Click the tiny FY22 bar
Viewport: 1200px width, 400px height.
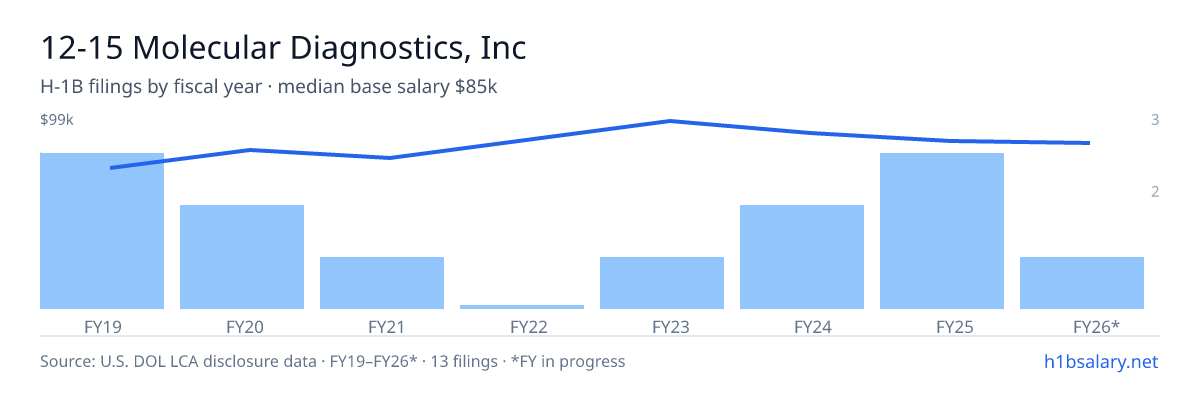click(522, 307)
